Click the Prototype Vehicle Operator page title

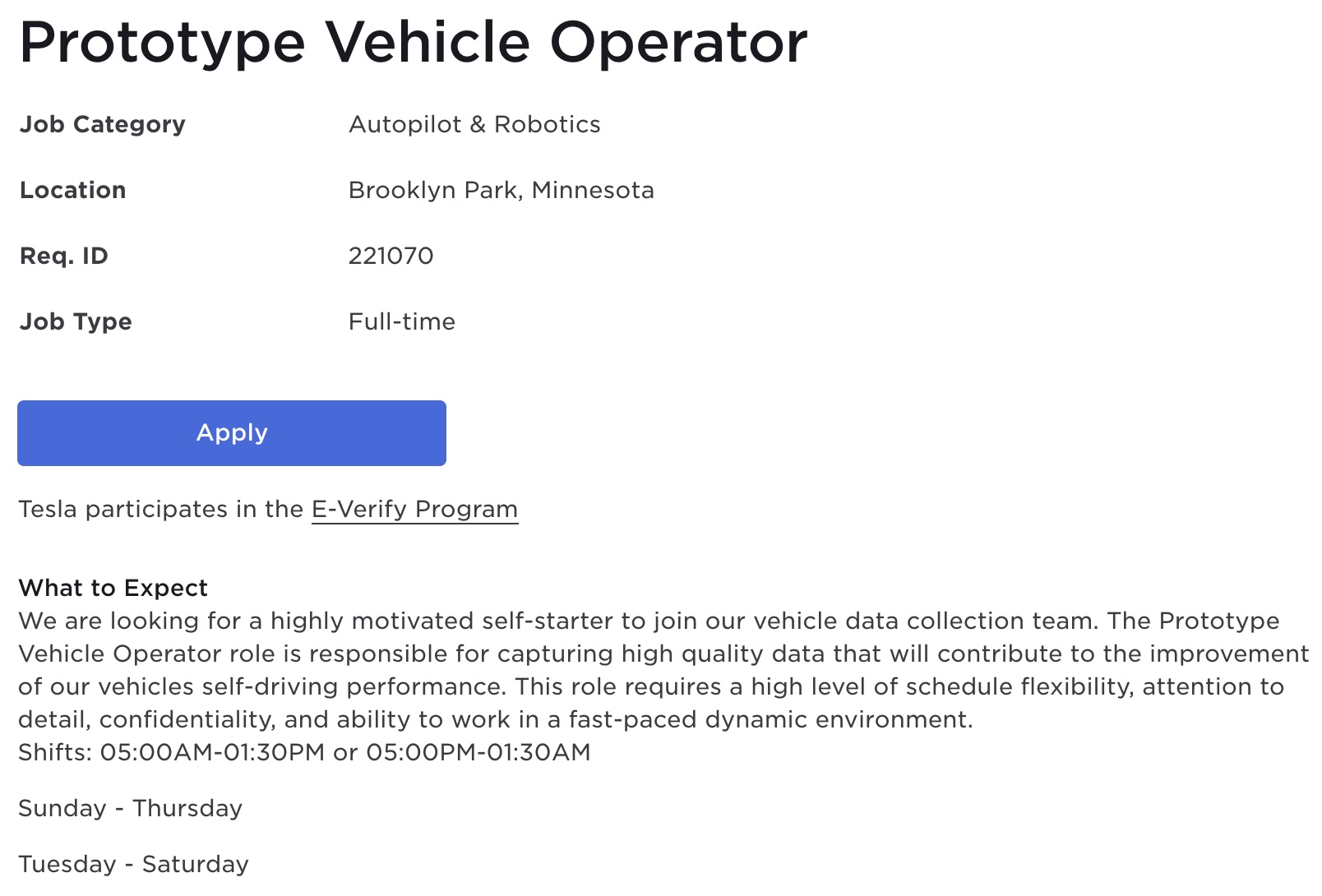coord(414,43)
